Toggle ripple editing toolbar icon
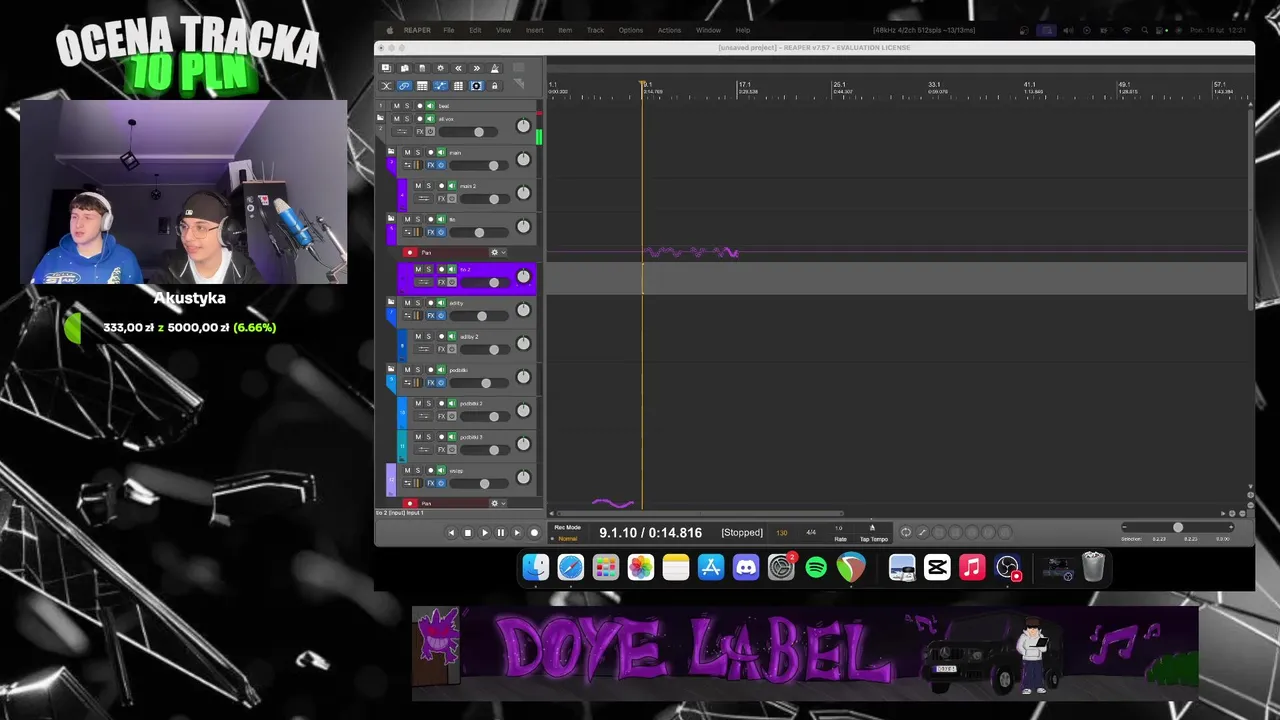Screen dimensions: 1280x720 tap(422, 86)
